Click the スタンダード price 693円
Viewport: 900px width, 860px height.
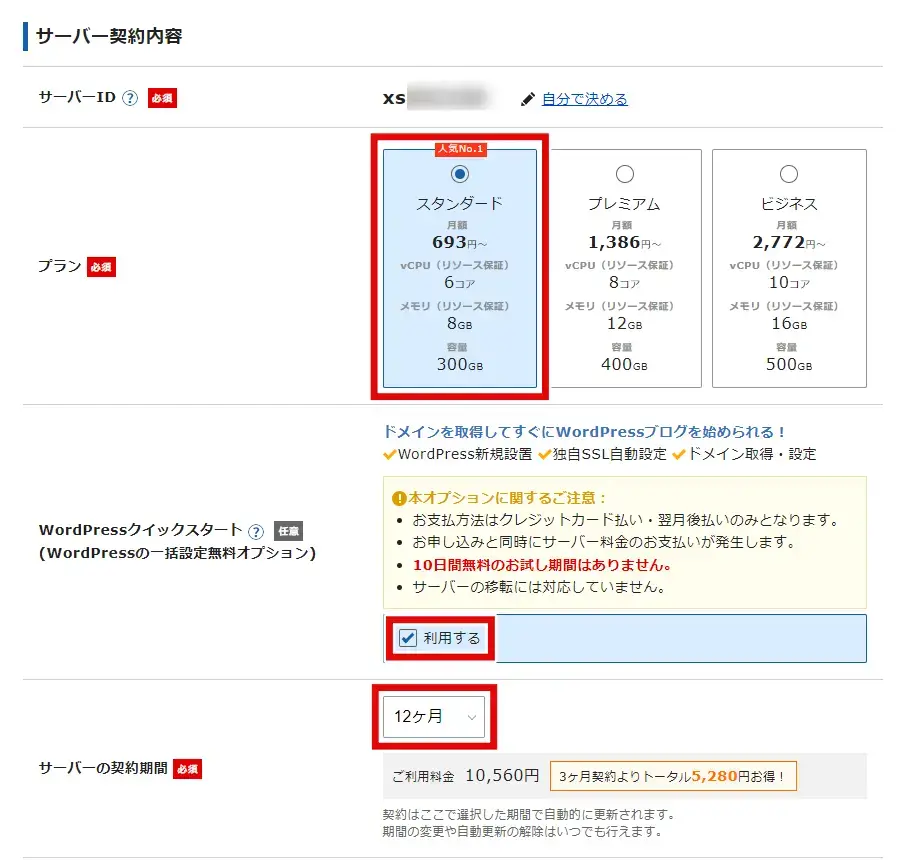[460, 242]
